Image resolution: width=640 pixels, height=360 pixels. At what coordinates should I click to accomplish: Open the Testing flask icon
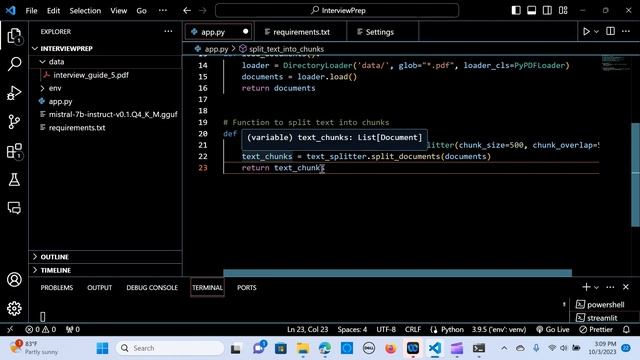[x=14, y=180]
